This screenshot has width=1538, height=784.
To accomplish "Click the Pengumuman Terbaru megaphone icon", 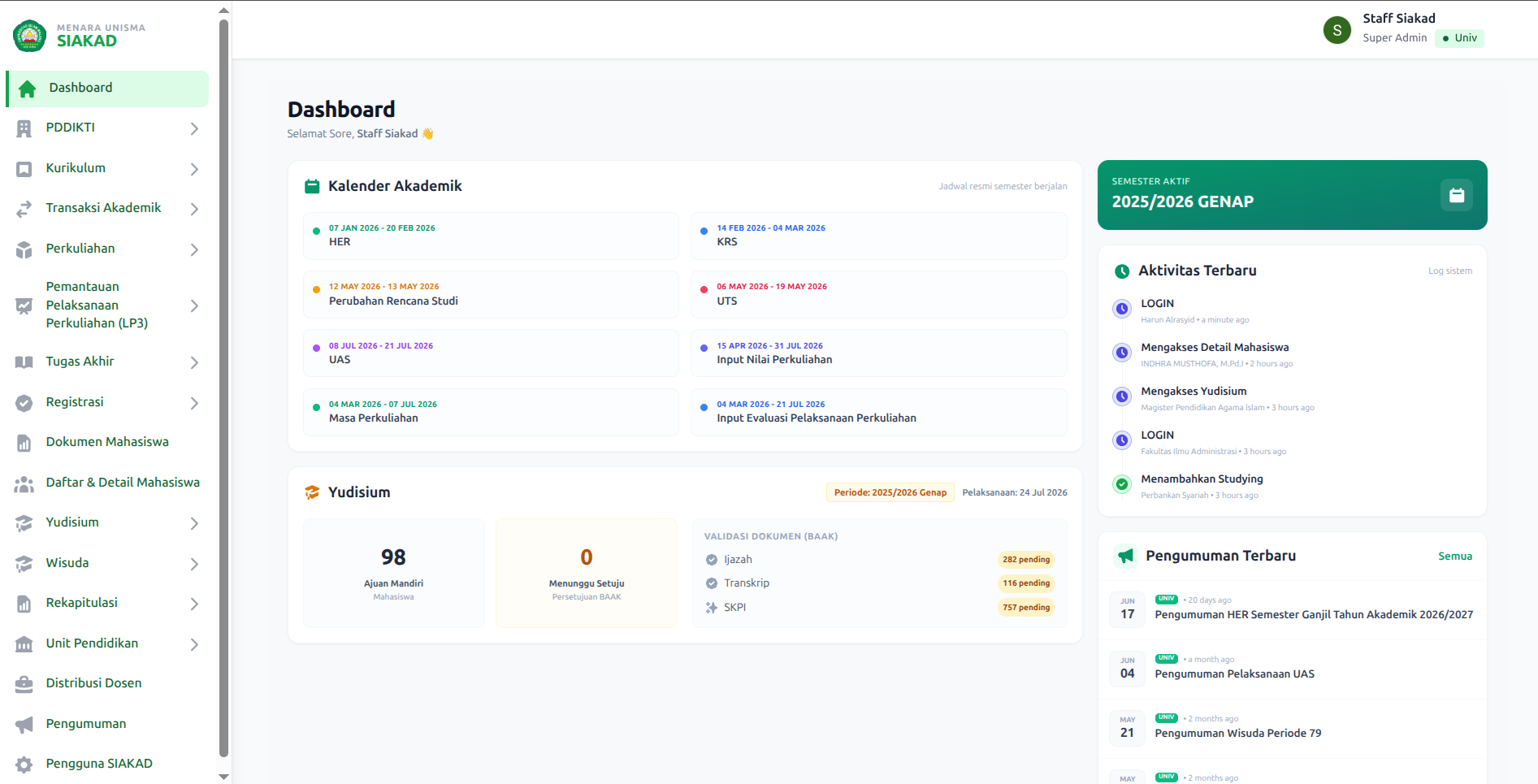I will pyautogui.click(x=1125, y=557).
